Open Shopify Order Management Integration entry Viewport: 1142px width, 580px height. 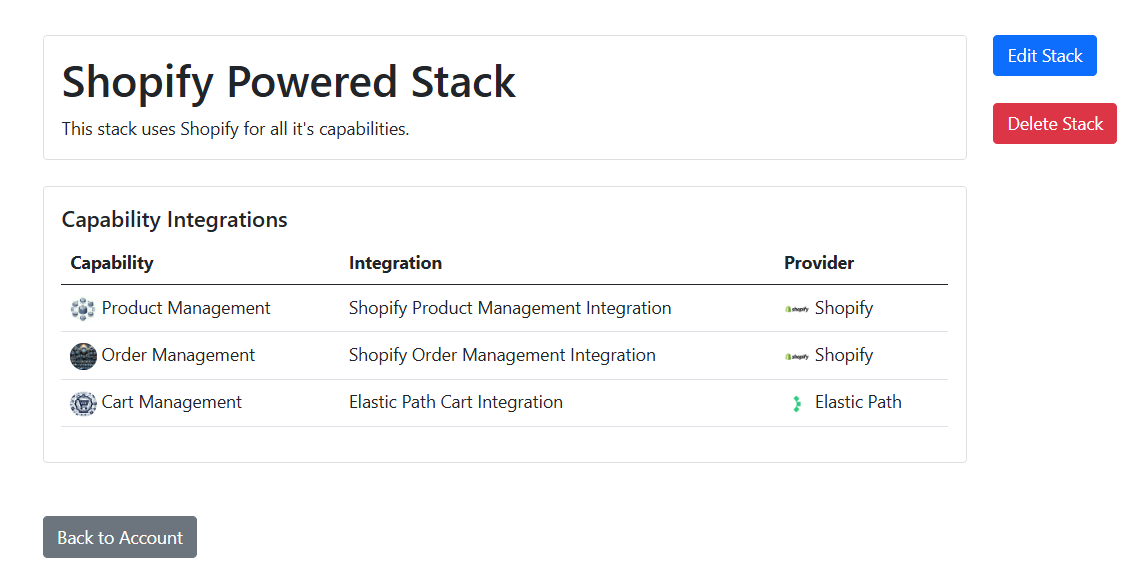click(502, 355)
